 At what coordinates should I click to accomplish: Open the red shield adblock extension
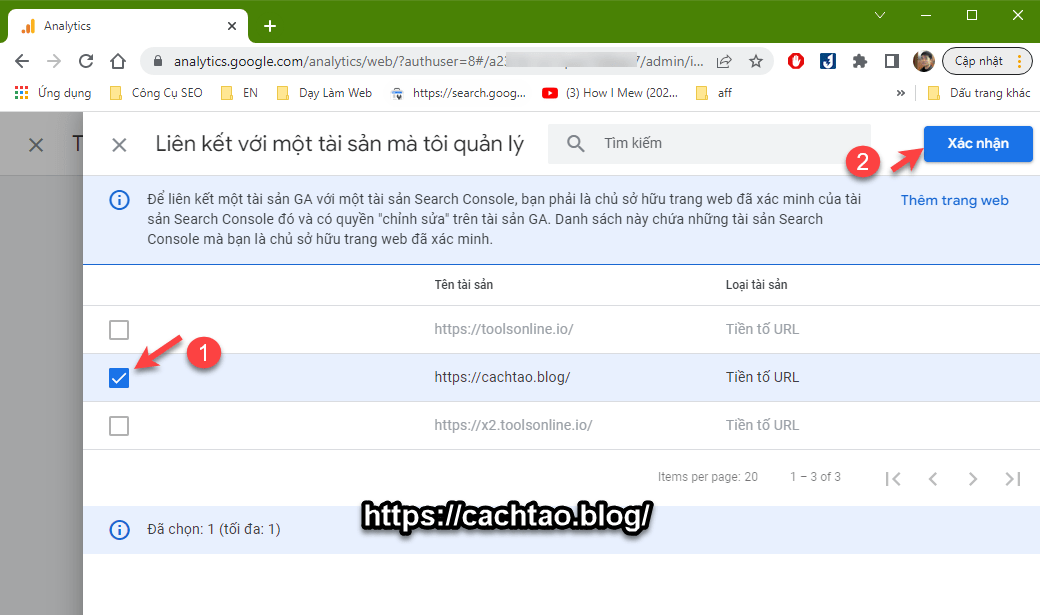coord(796,61)
